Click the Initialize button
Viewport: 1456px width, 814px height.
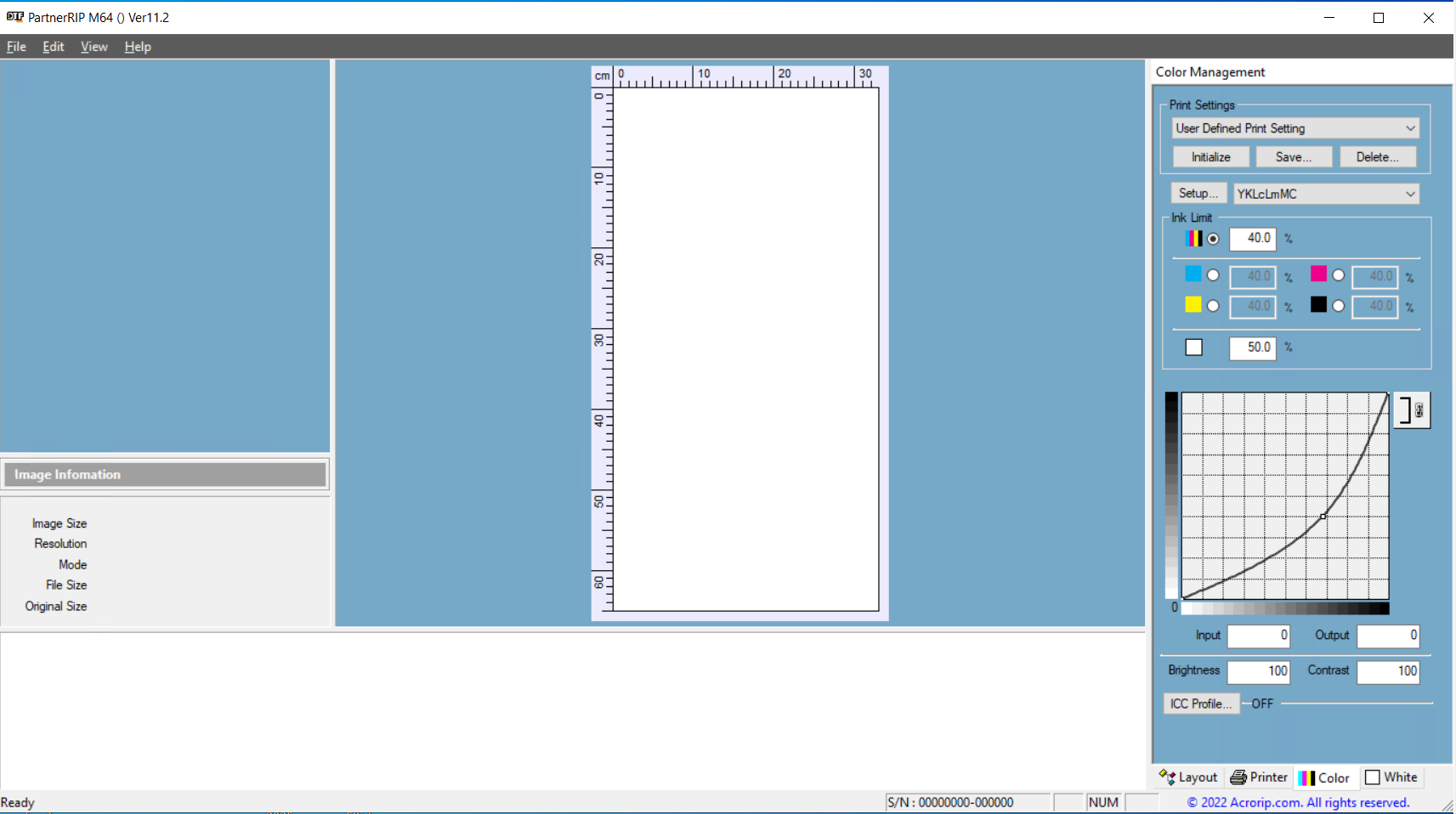pos(1211,157)
